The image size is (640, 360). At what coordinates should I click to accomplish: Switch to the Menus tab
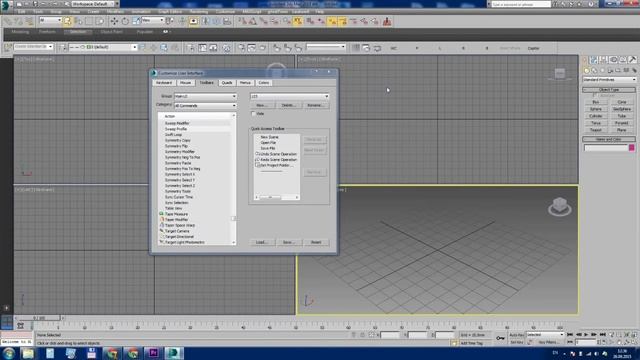[245, 82]
